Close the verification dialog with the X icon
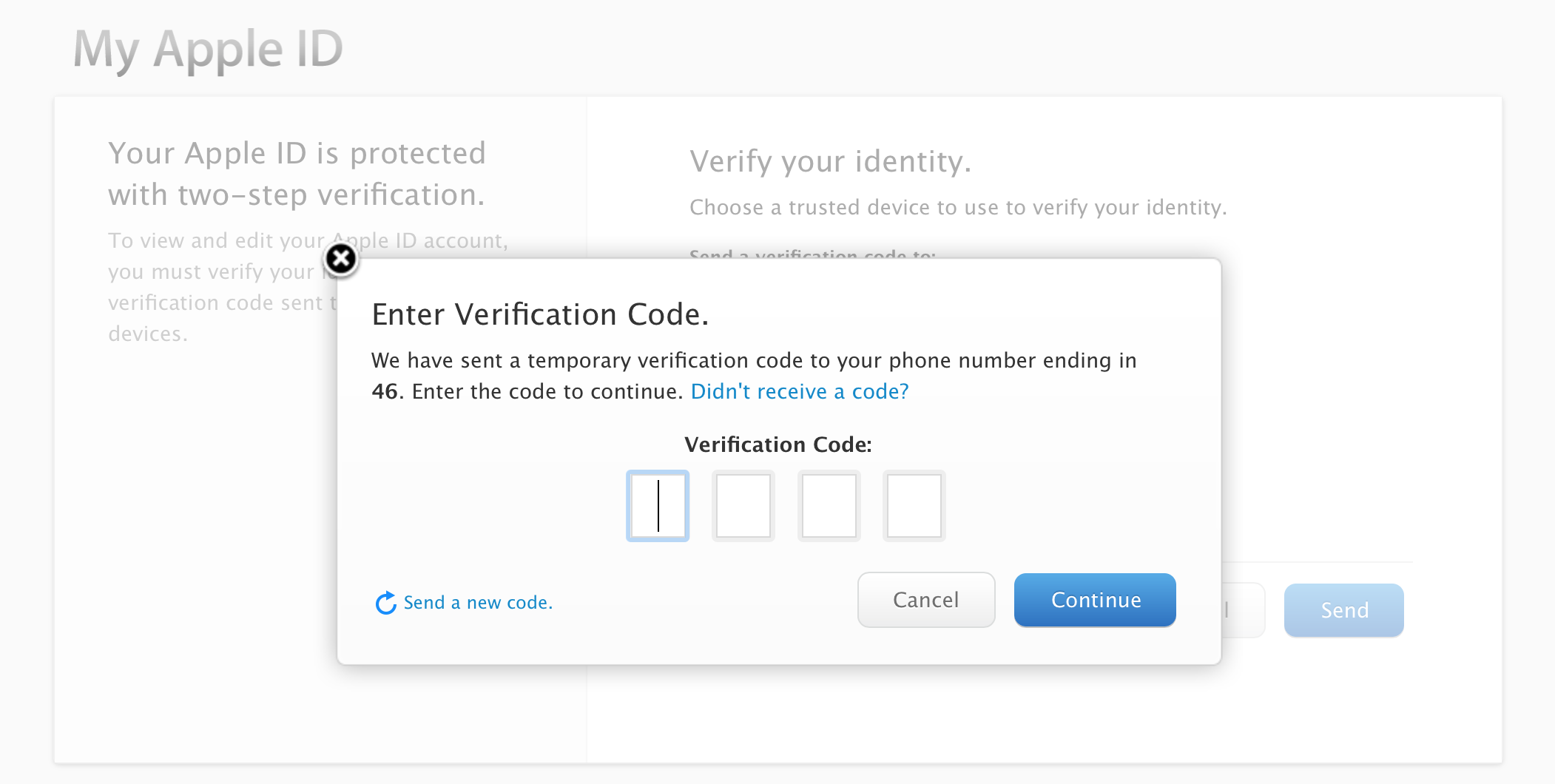The image size is (1555, 784). (x=341, y=259)
